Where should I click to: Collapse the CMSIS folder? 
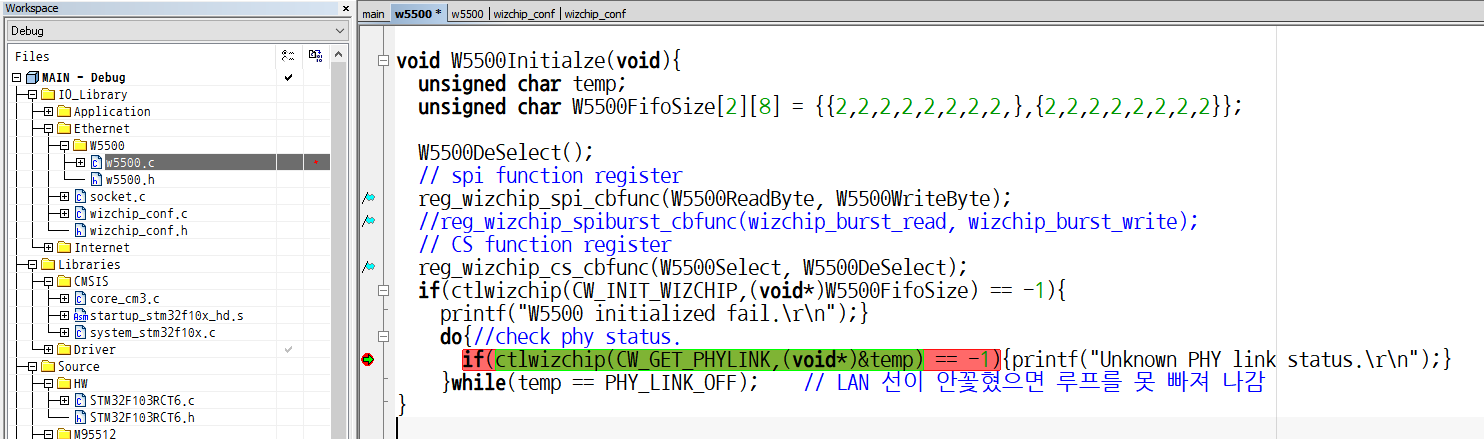(x=48, y=281)
